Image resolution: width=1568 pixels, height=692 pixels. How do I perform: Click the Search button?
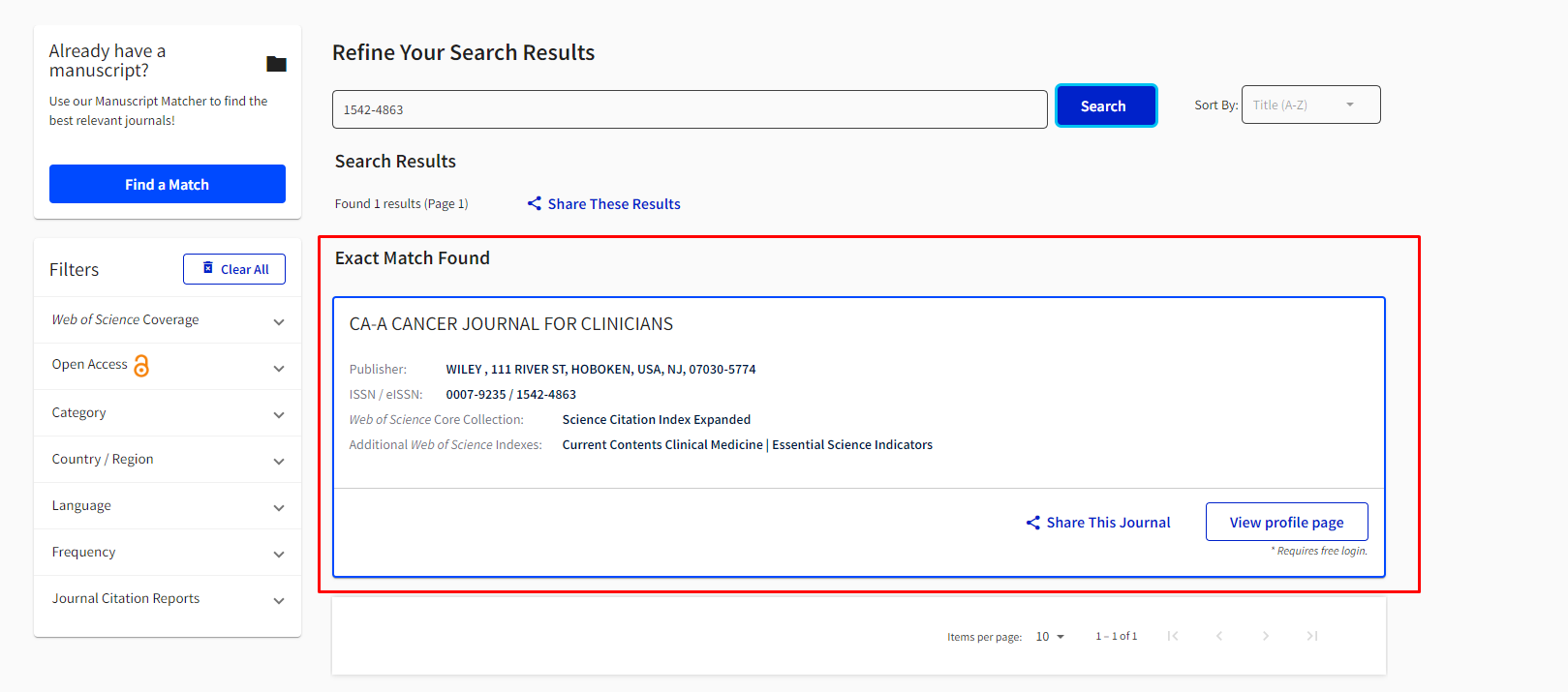[x=1105, y=105]
